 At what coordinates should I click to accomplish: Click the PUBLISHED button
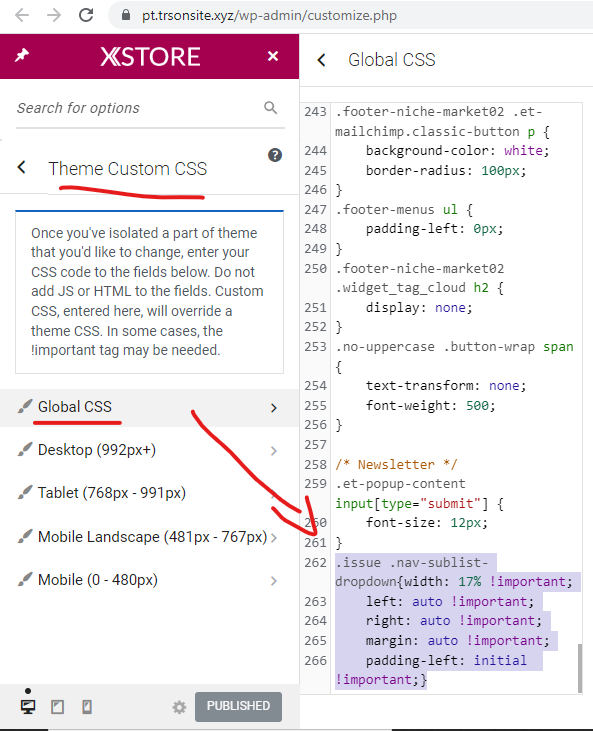(x=238, y=707)
